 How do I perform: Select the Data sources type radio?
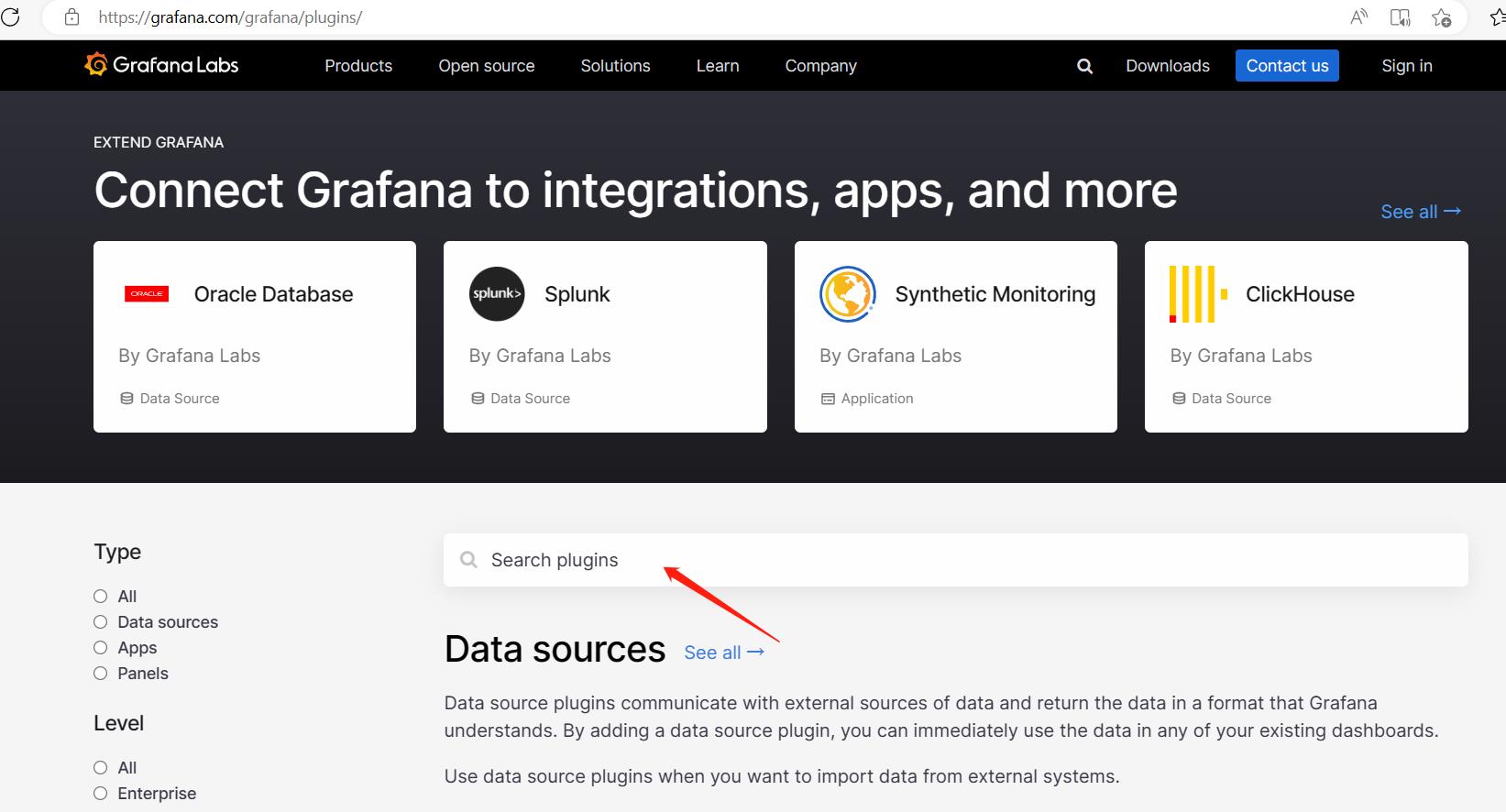[x=101, y=622]
